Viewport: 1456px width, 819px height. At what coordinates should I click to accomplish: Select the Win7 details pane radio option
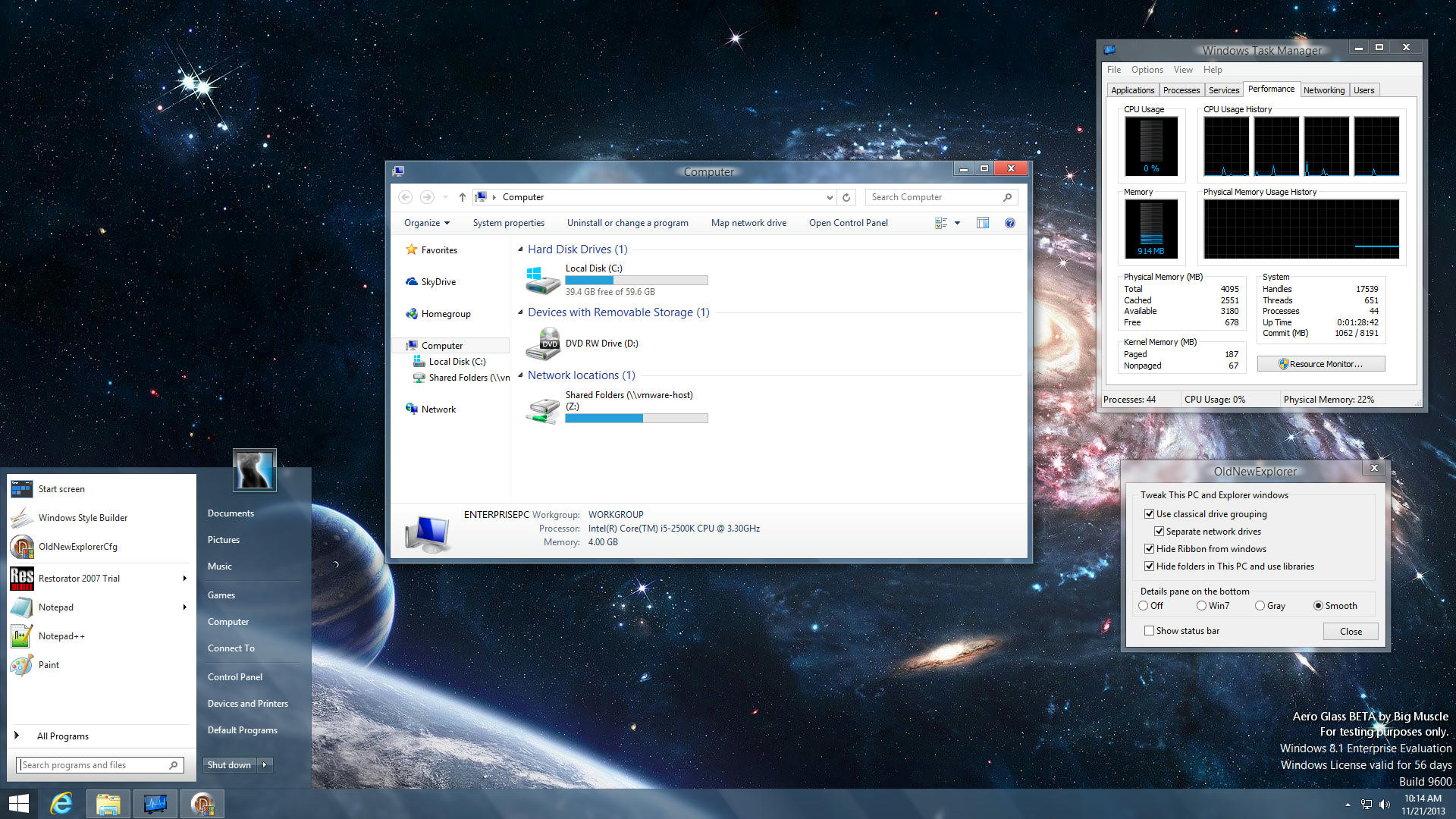[x=1201, y=606]
